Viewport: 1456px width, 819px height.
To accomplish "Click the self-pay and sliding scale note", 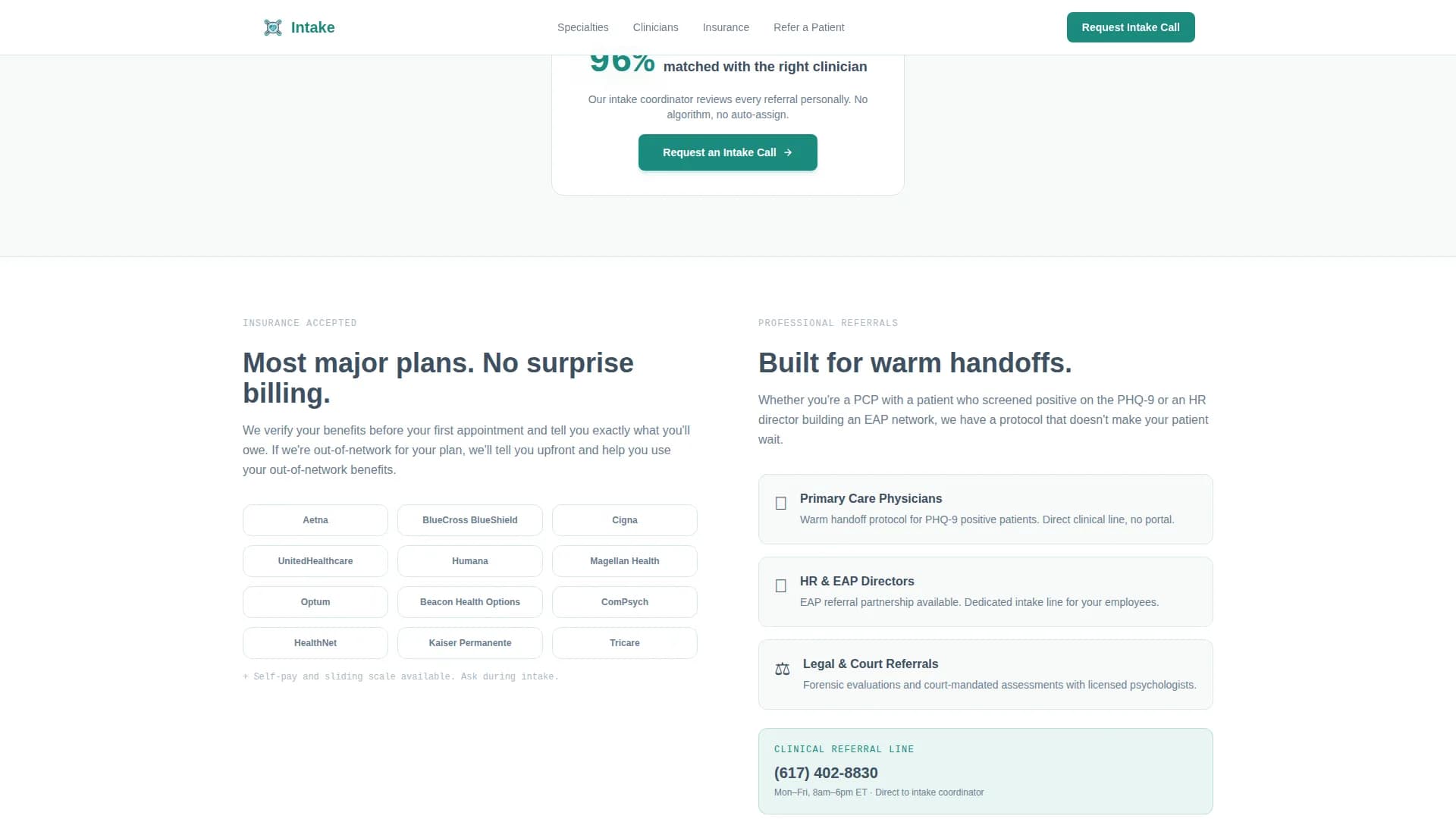I will (400, 676).
